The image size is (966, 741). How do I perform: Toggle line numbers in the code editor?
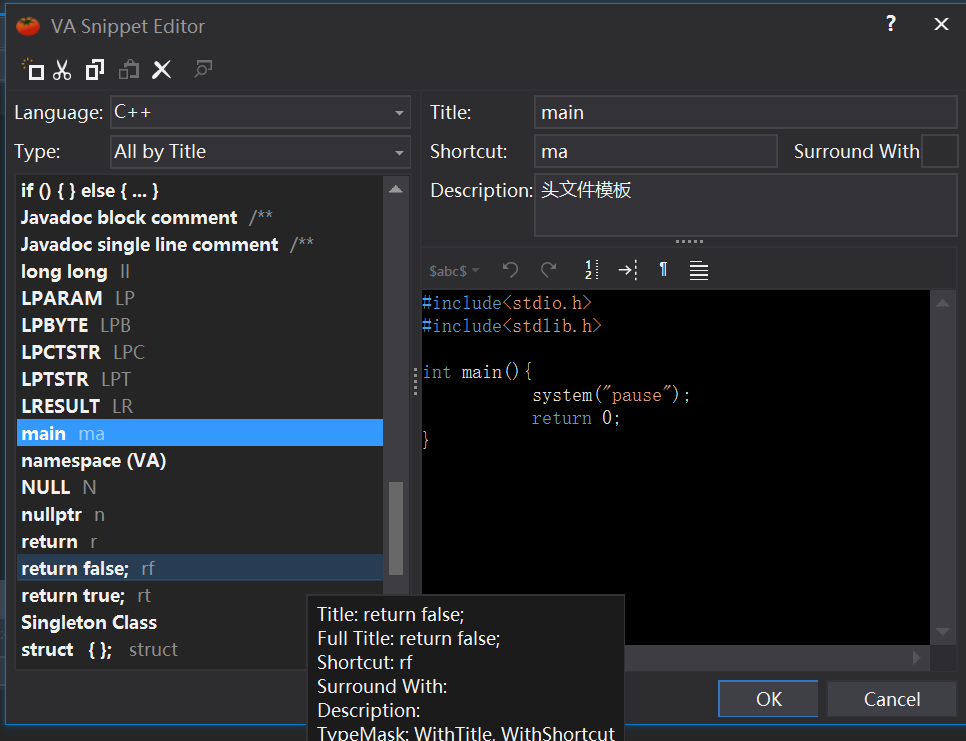[x=591, y=270]
